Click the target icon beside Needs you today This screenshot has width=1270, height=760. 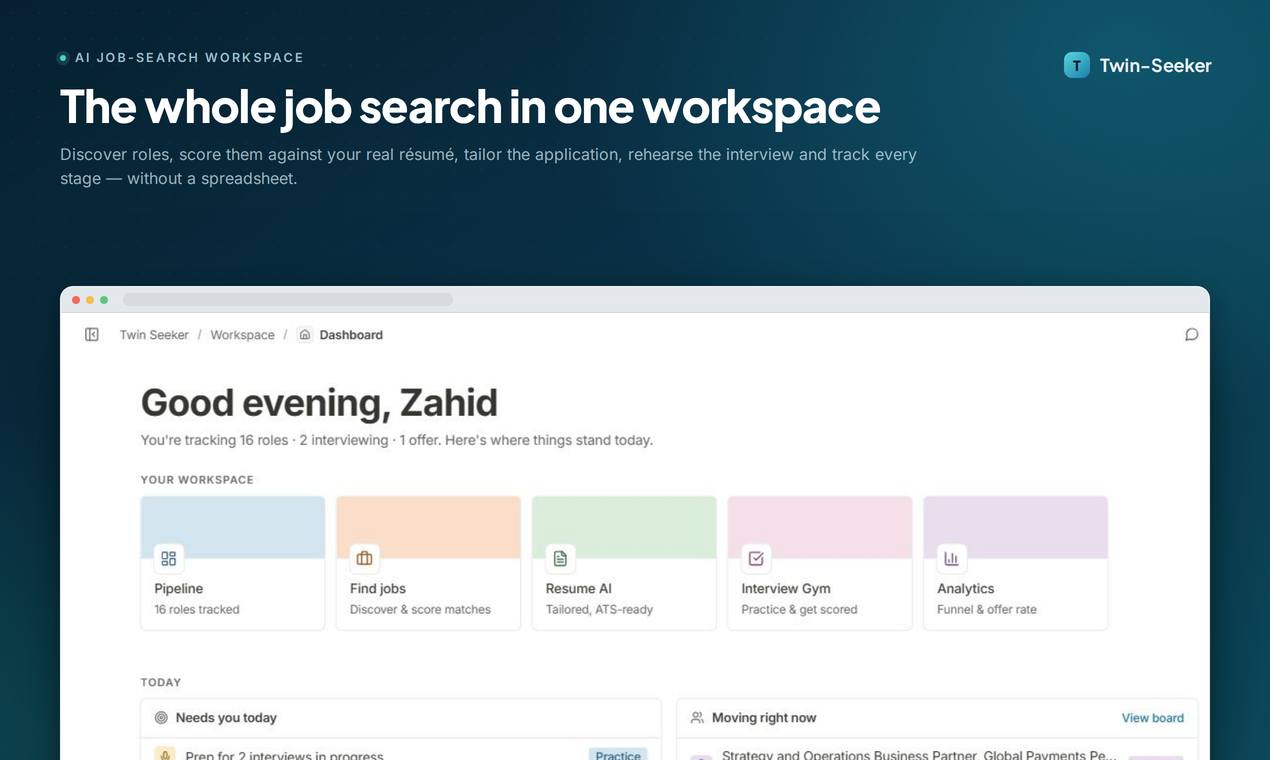[161, 718]
